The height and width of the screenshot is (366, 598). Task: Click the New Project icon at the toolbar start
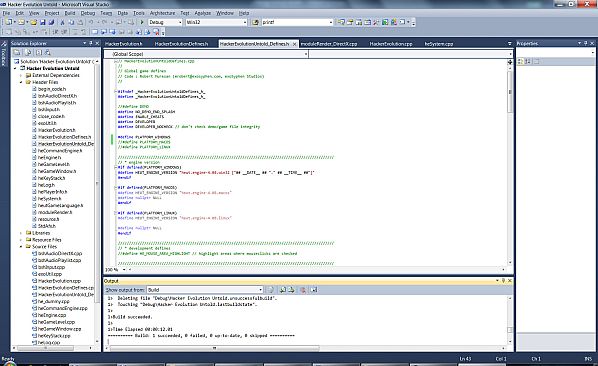pos(8,22)
